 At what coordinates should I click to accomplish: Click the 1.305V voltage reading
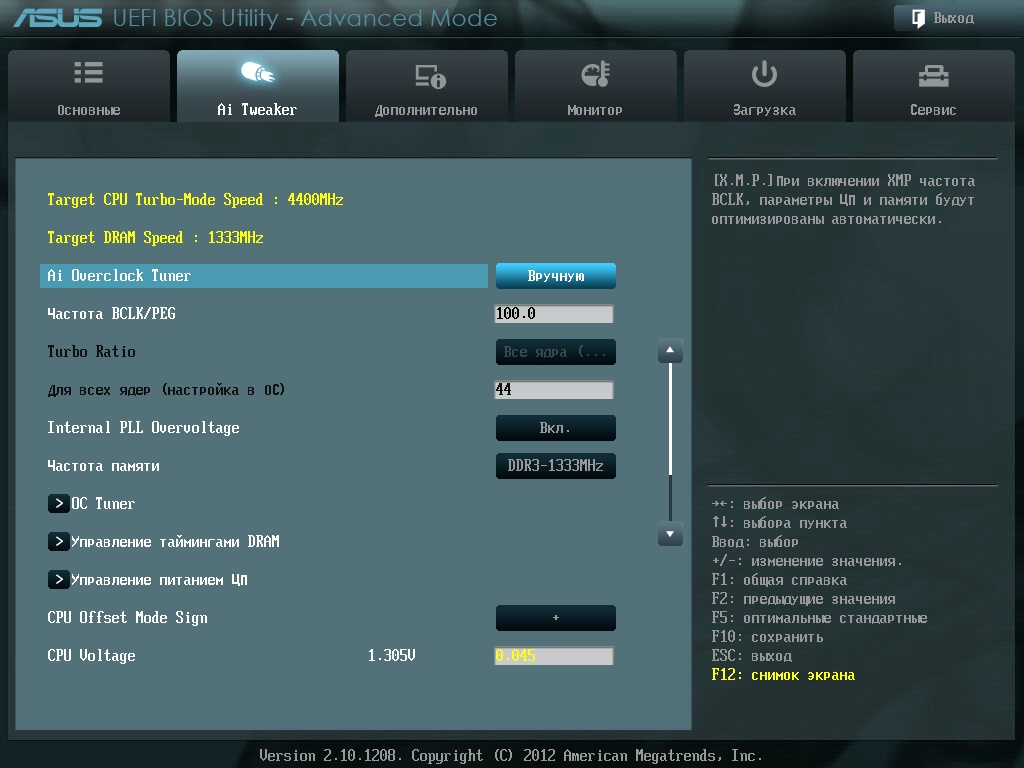click(392, 656)
